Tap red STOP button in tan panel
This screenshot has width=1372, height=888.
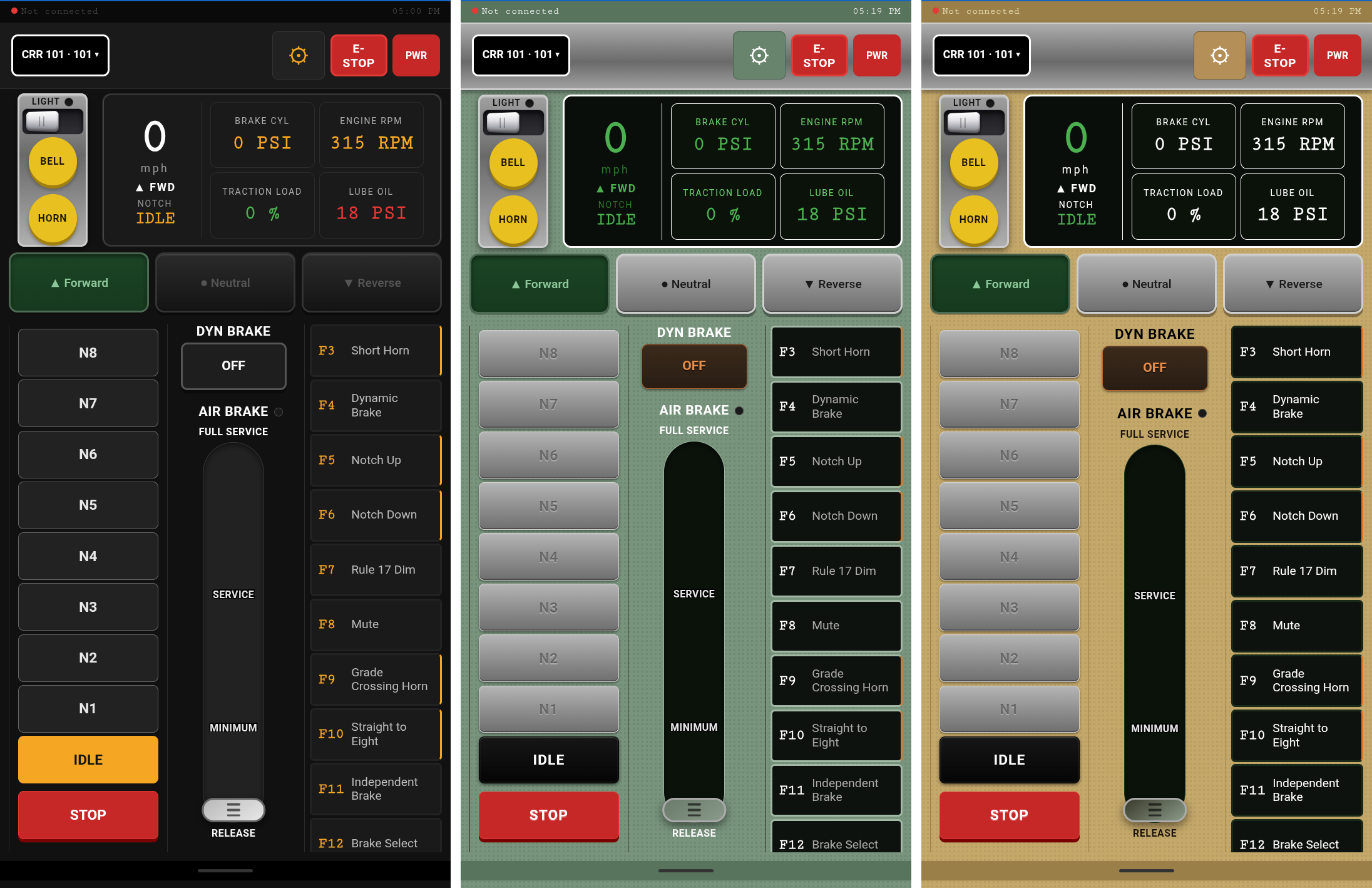pyautogui.click(x=1010, y=815)
